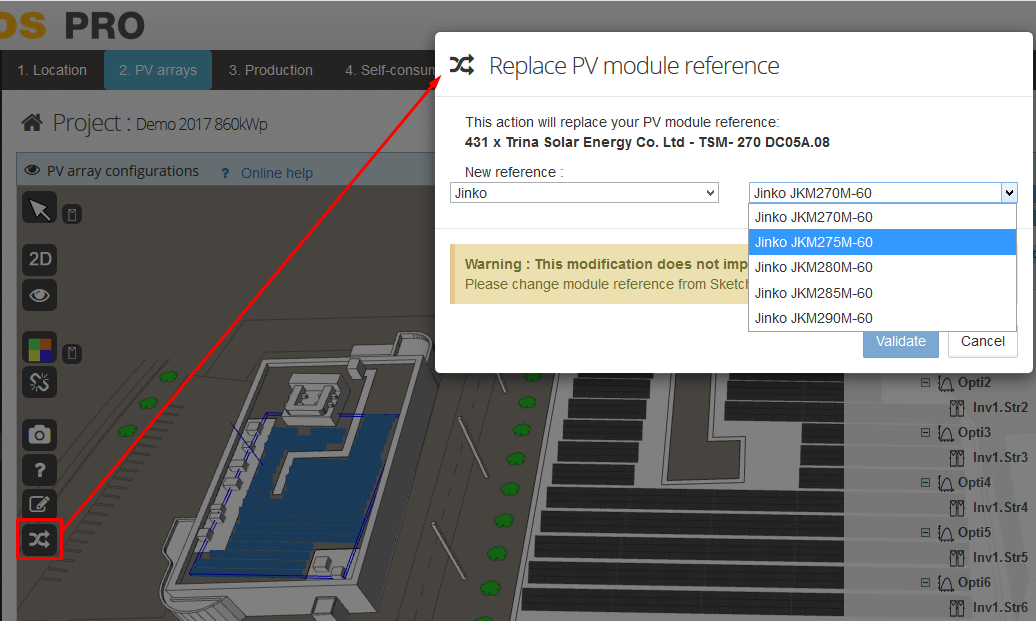Screen dimensions: 1036x621
Task: Click the edit pencil tool icon
Action: [39, 504]
